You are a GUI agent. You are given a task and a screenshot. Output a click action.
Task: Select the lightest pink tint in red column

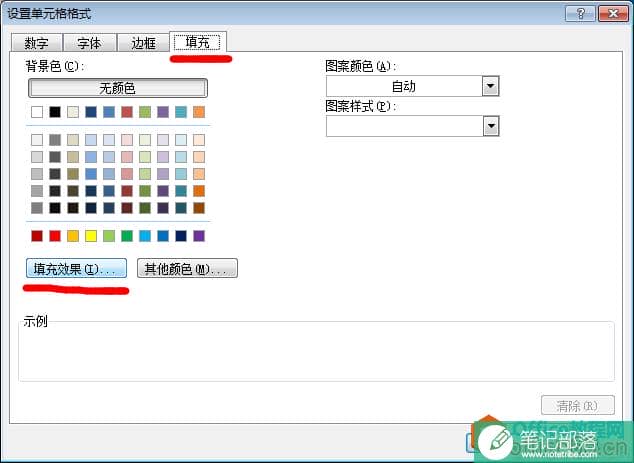pyautogui.click(x=127, y=140)
